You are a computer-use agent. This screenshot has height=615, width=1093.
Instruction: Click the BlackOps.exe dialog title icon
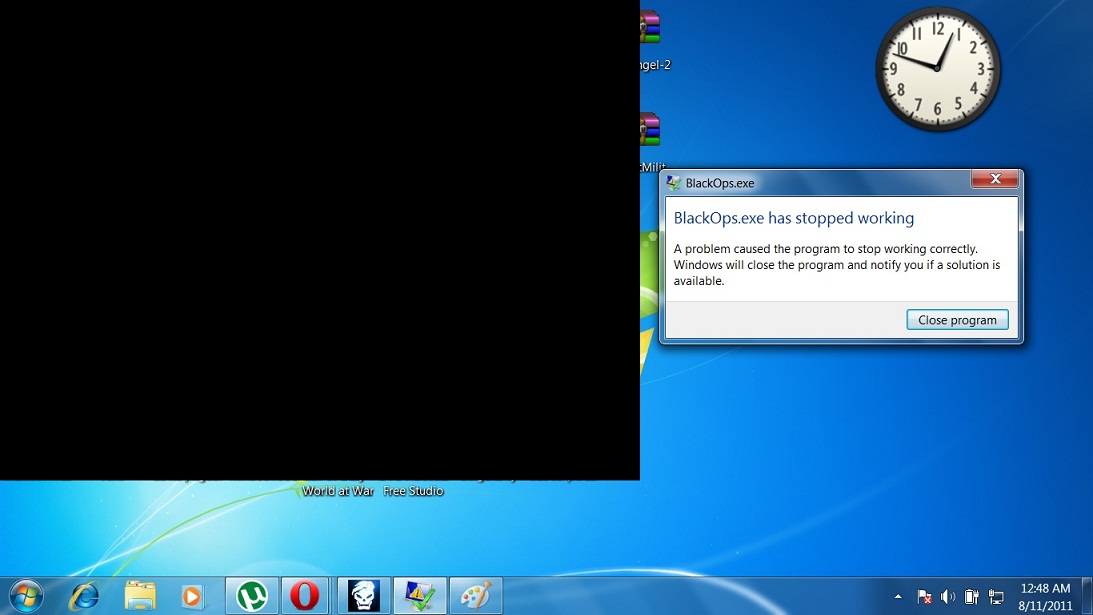pos(673,183)
